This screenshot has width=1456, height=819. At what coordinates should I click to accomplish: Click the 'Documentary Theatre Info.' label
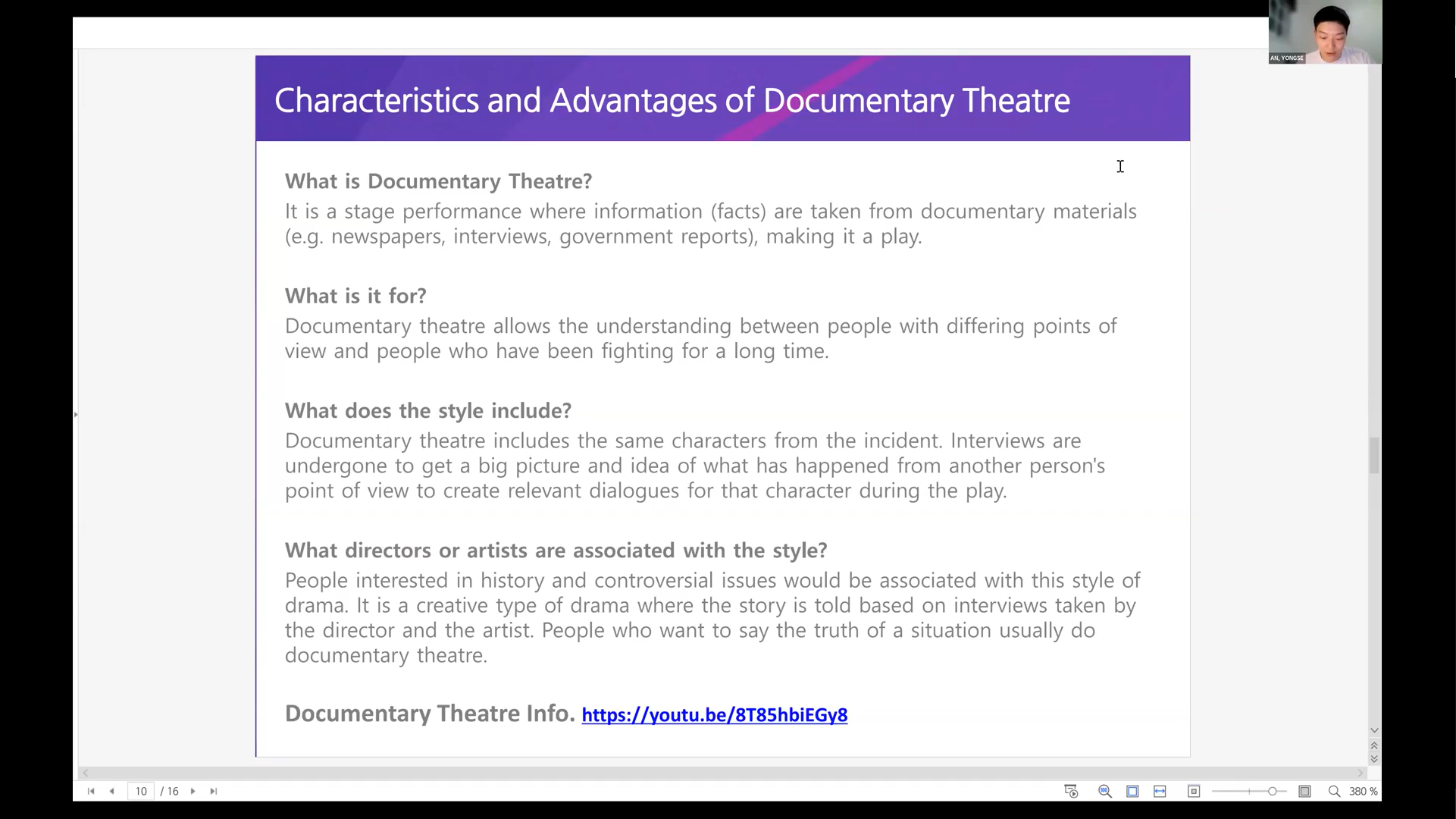[x=430, y=714]
